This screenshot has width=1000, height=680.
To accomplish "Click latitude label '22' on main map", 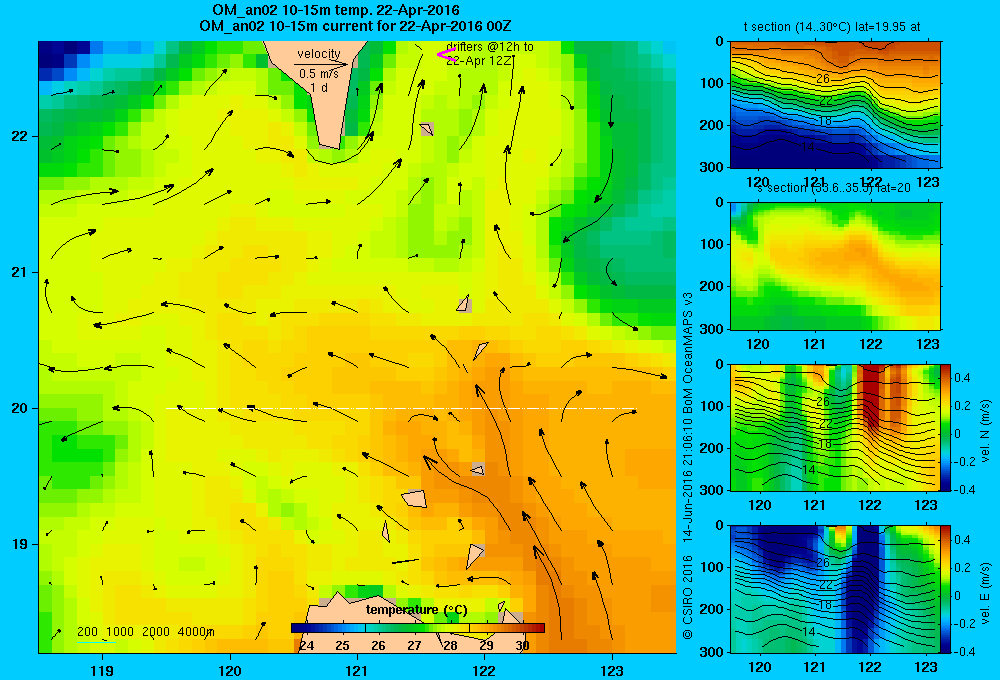I will [x=20, y=137].
